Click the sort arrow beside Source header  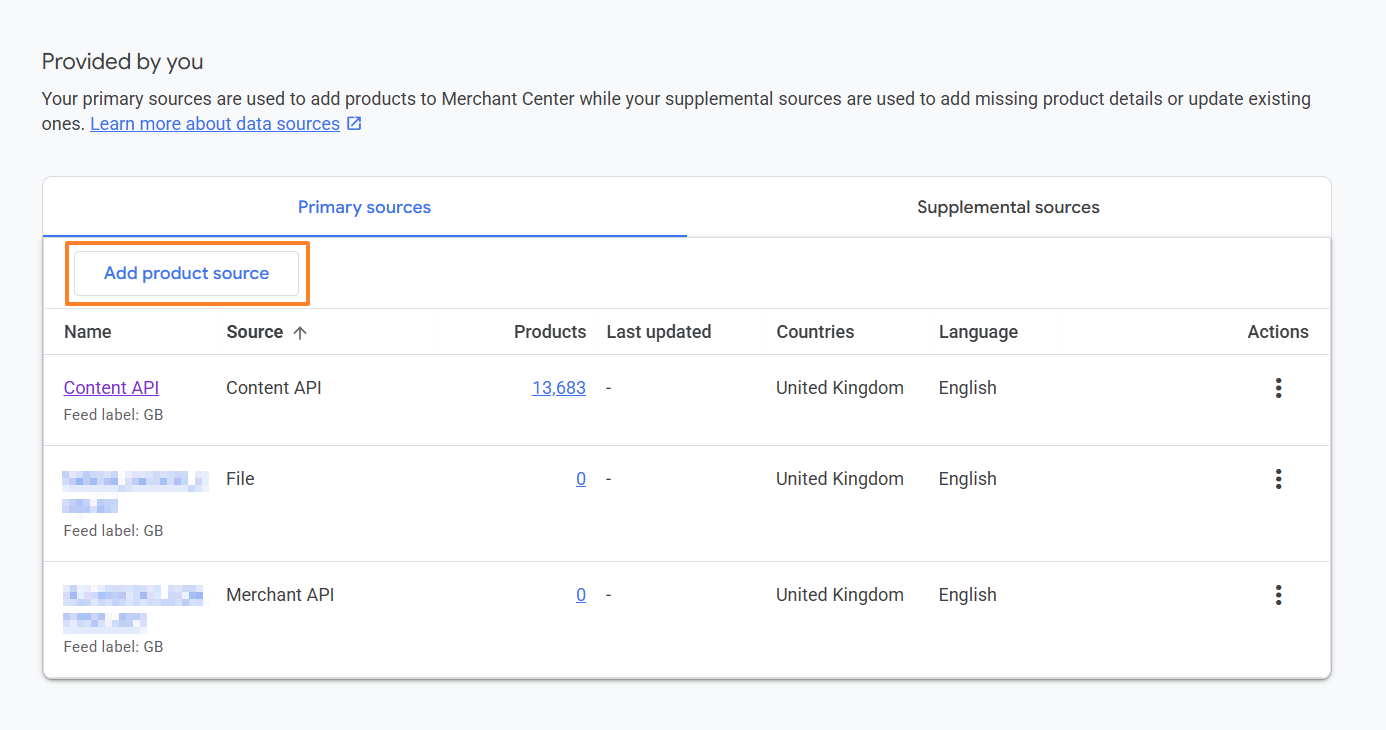tap(300, 333)
